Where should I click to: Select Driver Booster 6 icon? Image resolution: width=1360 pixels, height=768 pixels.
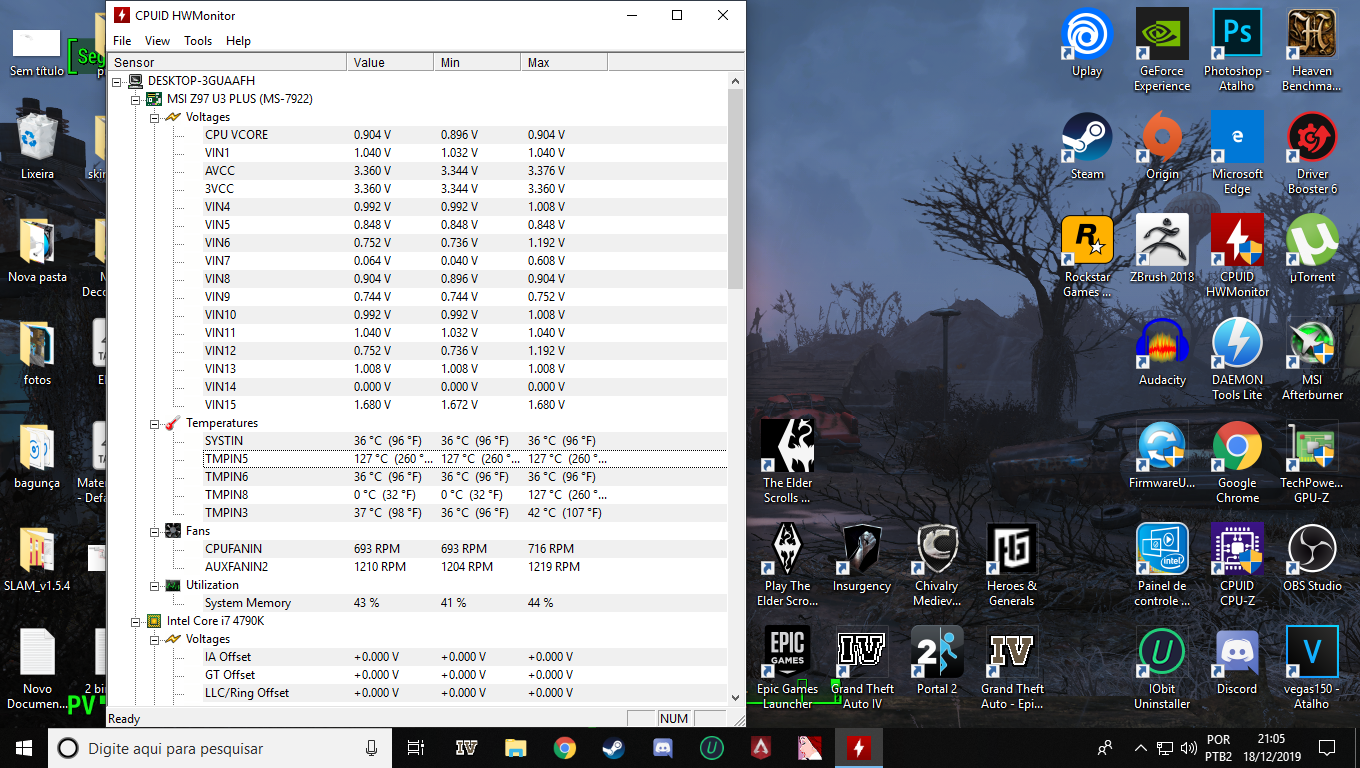tap(1312, 153)
